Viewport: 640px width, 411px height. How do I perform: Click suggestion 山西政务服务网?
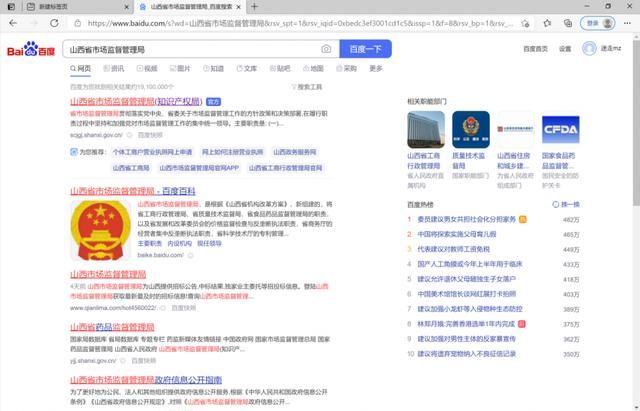[295, 152]
